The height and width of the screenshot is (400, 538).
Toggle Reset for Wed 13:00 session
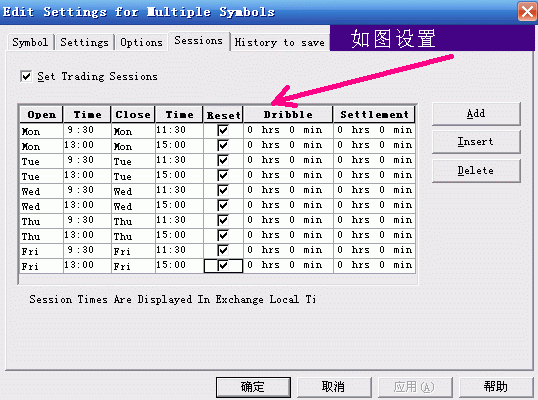tap(223, 205)
